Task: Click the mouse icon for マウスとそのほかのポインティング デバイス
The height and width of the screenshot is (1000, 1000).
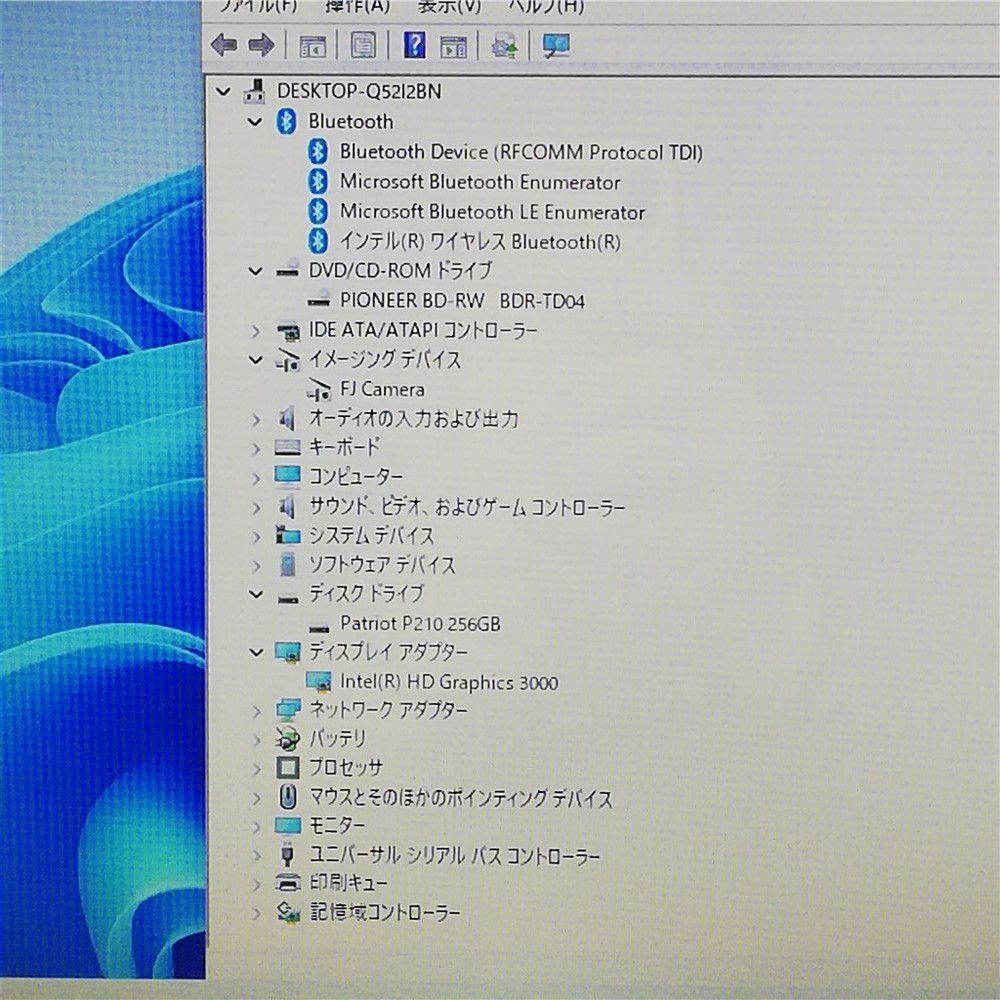Action: pyautogui.click(x=288, y=797)
